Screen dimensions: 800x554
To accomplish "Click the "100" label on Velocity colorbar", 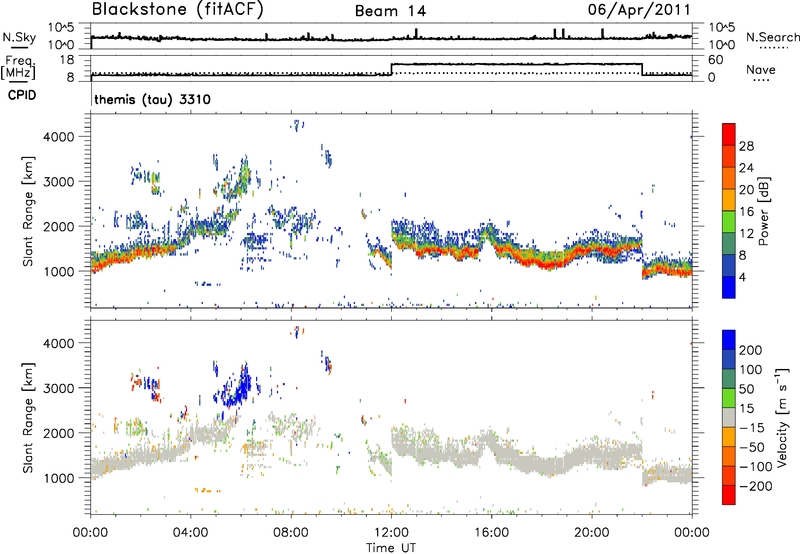I will [751, 369].
